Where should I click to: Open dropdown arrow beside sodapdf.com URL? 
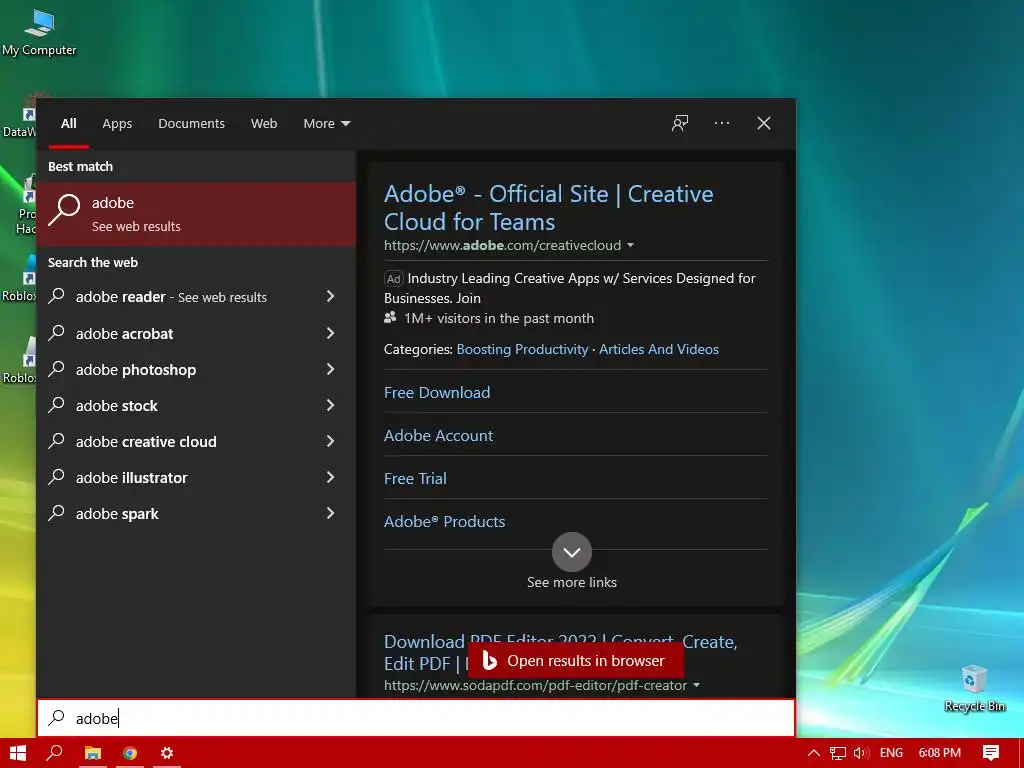tap(696, 686)
